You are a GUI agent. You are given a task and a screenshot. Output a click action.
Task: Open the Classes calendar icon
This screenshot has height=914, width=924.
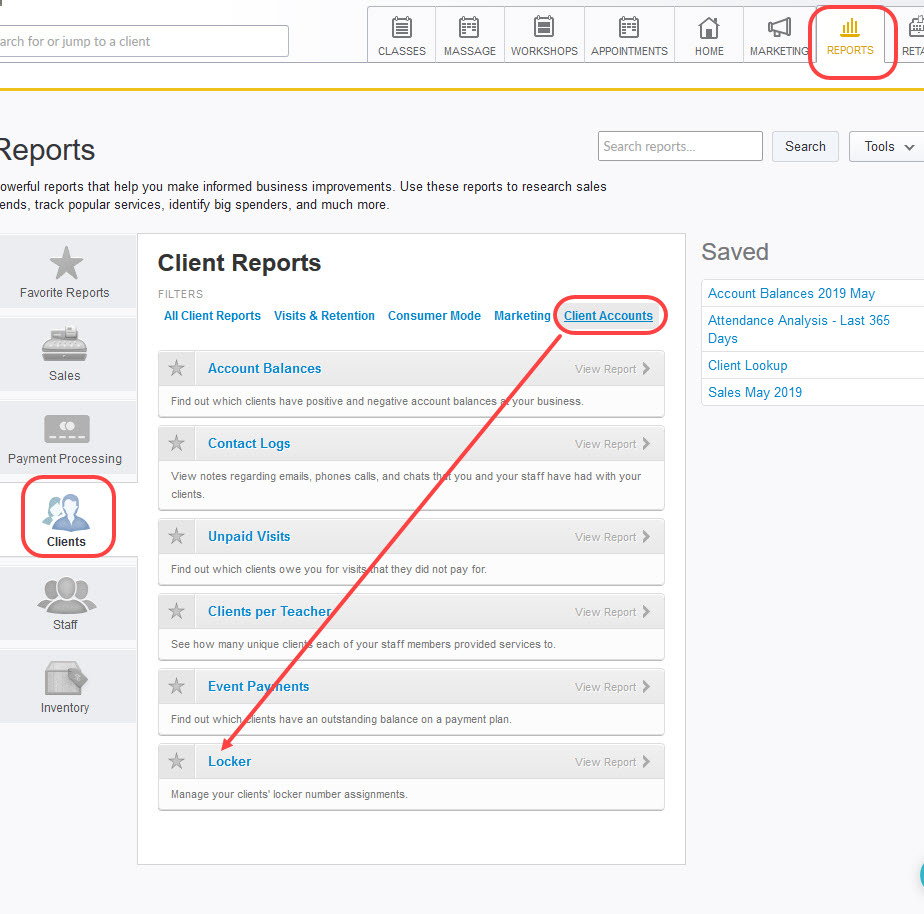(402, 27)
